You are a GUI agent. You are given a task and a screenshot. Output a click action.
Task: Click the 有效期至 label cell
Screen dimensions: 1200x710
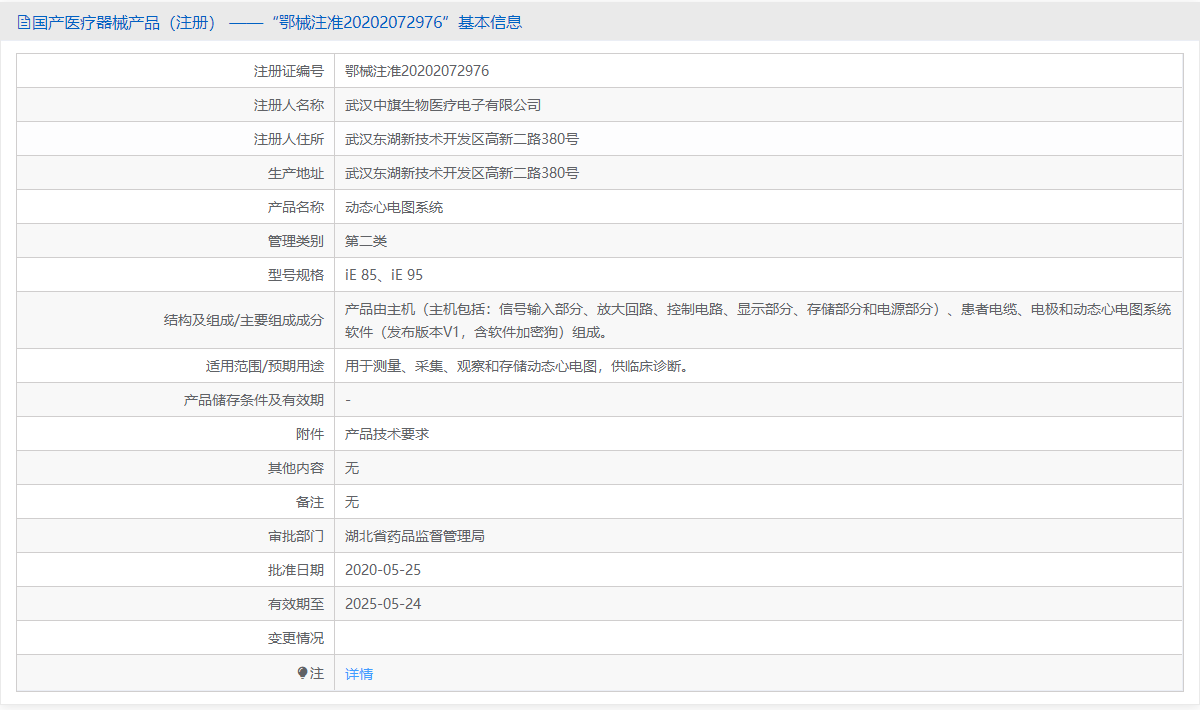pyautogui.click(x=175, y=604)
